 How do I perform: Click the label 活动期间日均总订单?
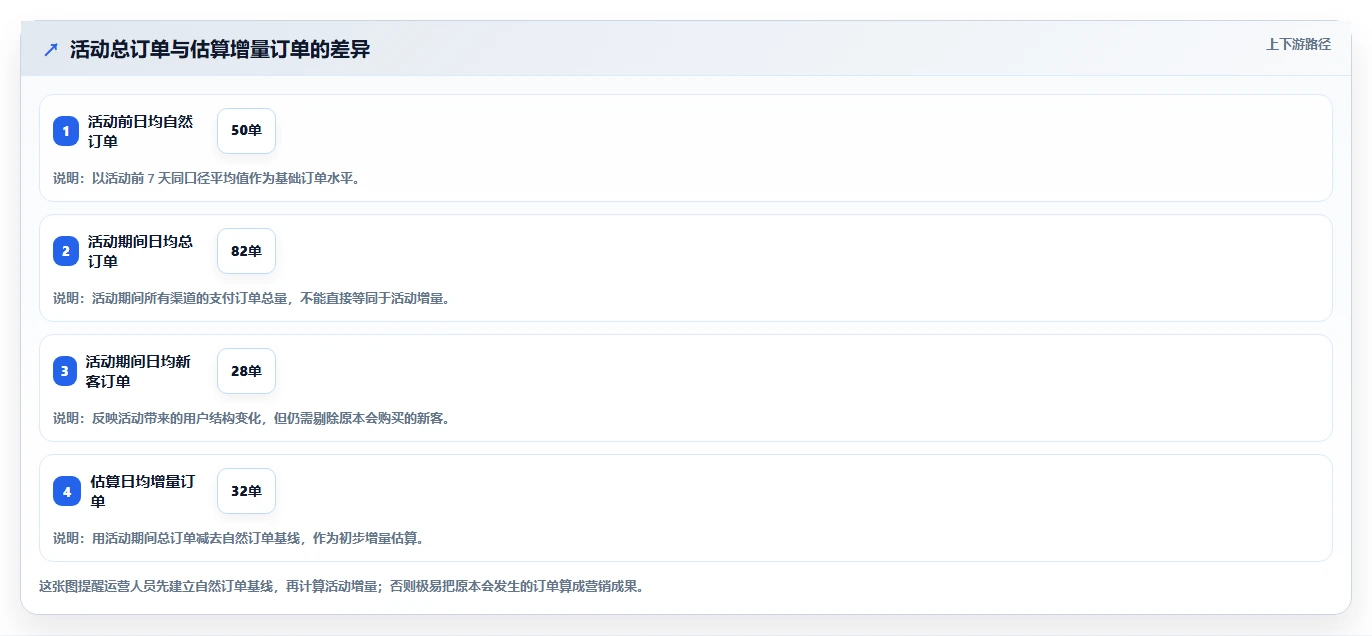140,251
